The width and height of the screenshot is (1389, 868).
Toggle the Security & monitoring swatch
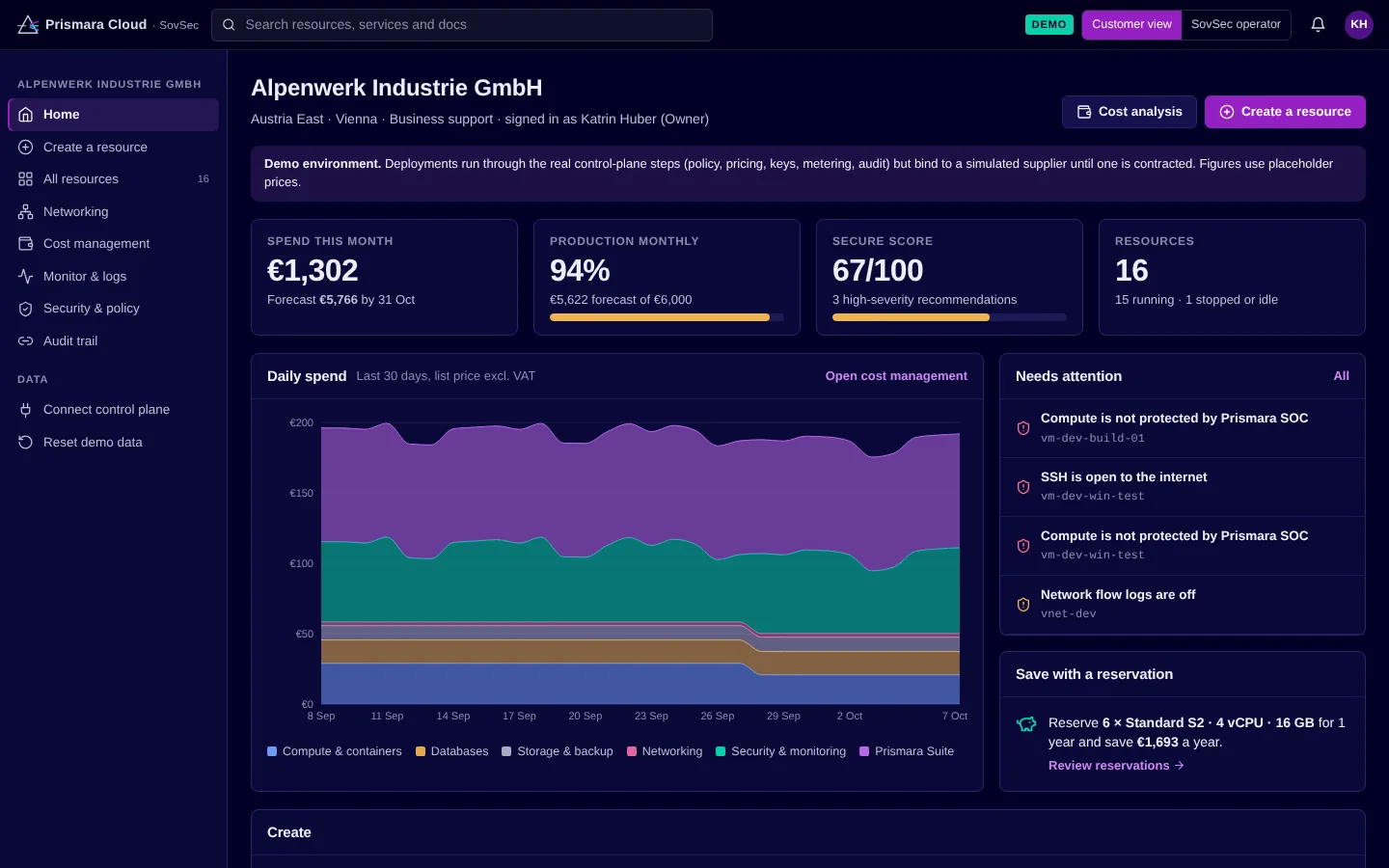tap(721, 751)
